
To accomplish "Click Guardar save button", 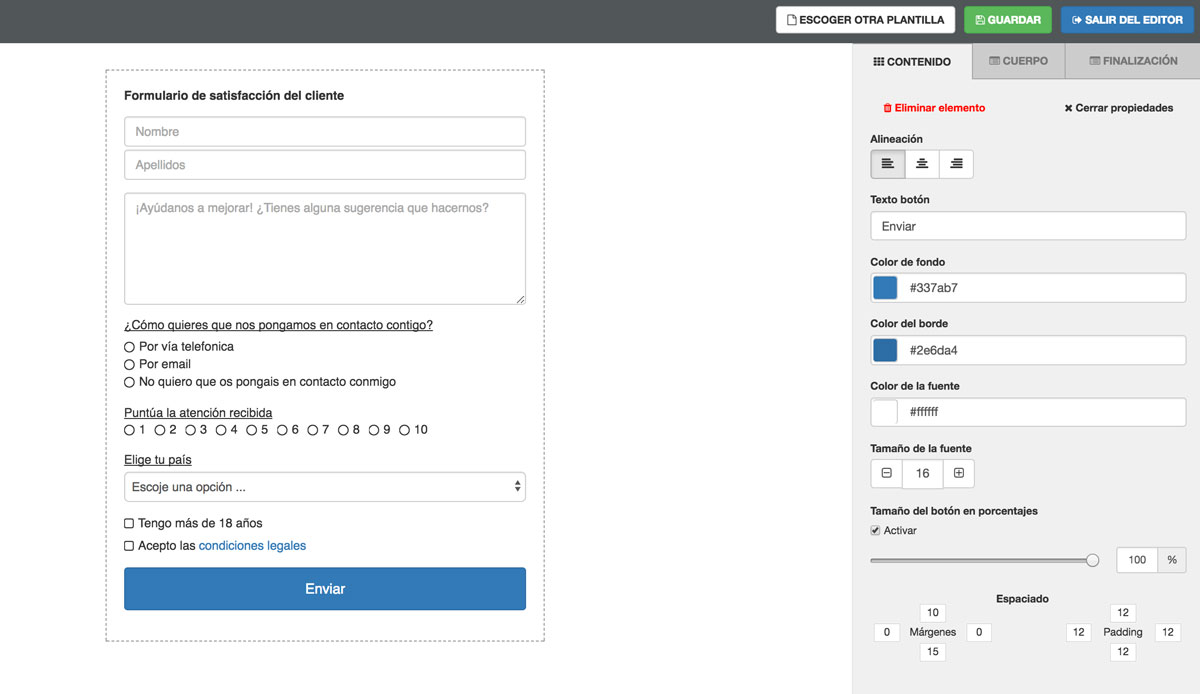I will click(1007, 20).
